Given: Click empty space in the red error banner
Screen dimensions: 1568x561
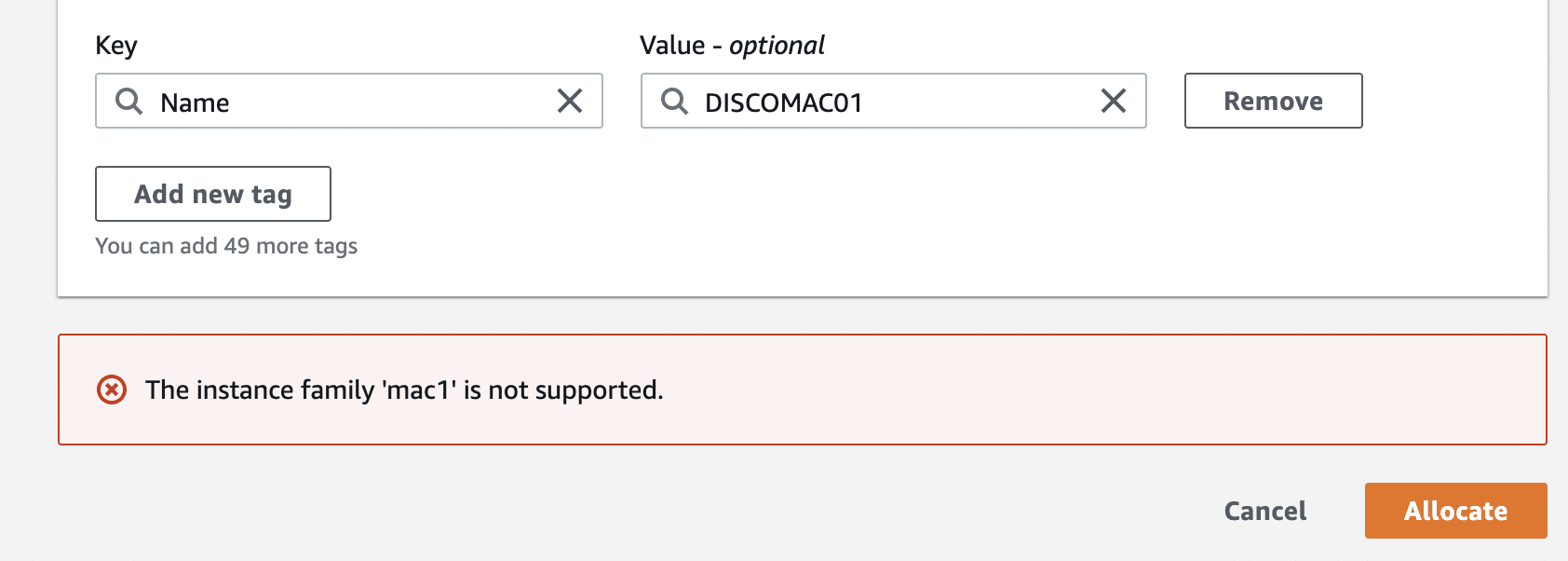Looking at the screenshot, I should point(1117,390).
